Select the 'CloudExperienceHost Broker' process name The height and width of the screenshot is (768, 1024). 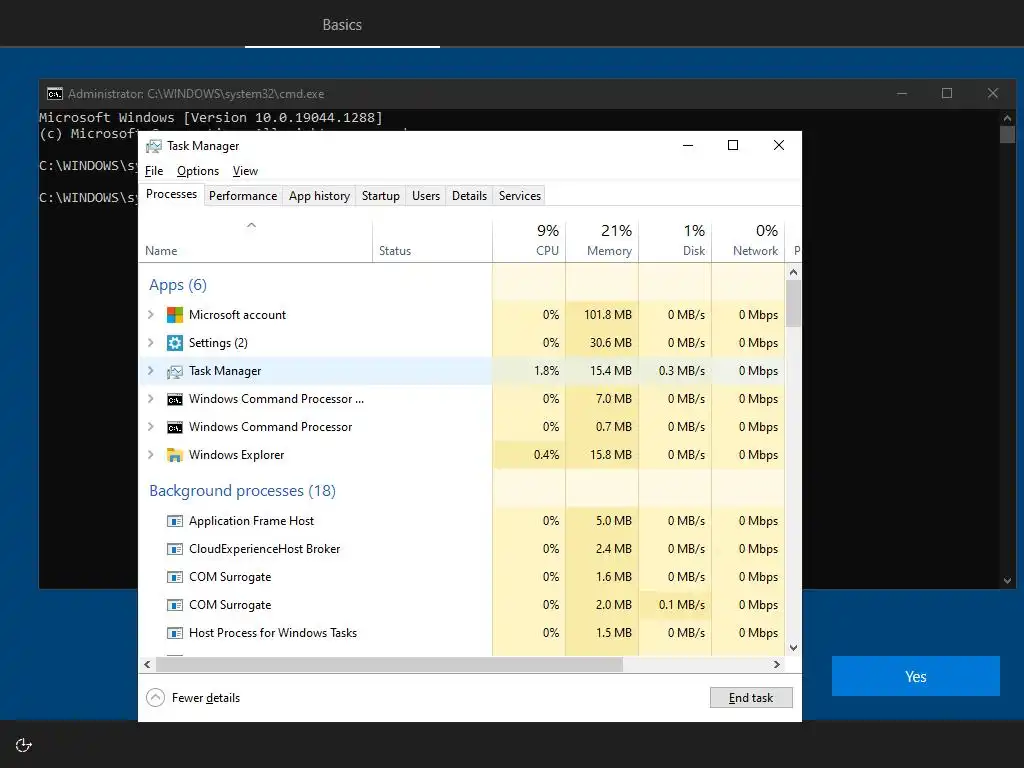click(x=264, y=549)
